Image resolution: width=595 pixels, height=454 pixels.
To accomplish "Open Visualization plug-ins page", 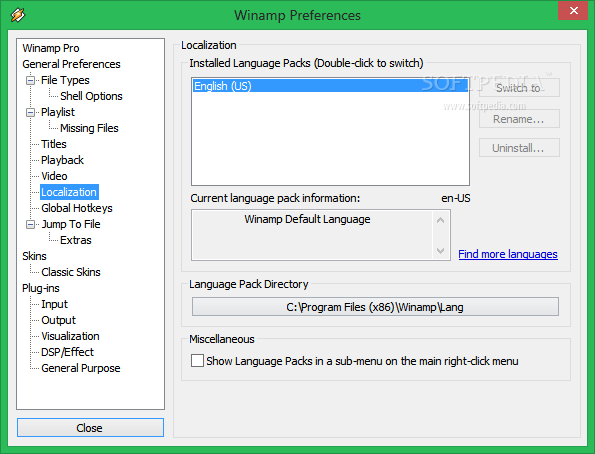I will point(70,336).
